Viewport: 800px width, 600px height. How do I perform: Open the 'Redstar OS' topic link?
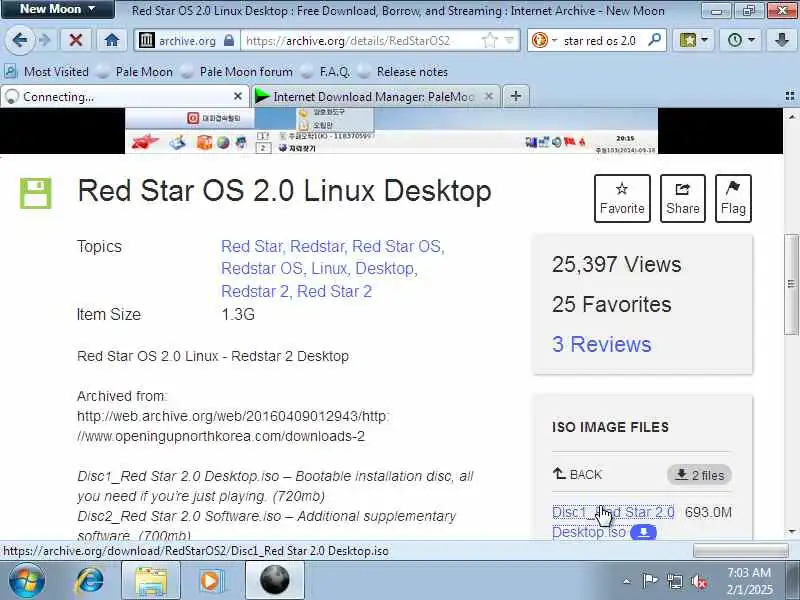262,268
